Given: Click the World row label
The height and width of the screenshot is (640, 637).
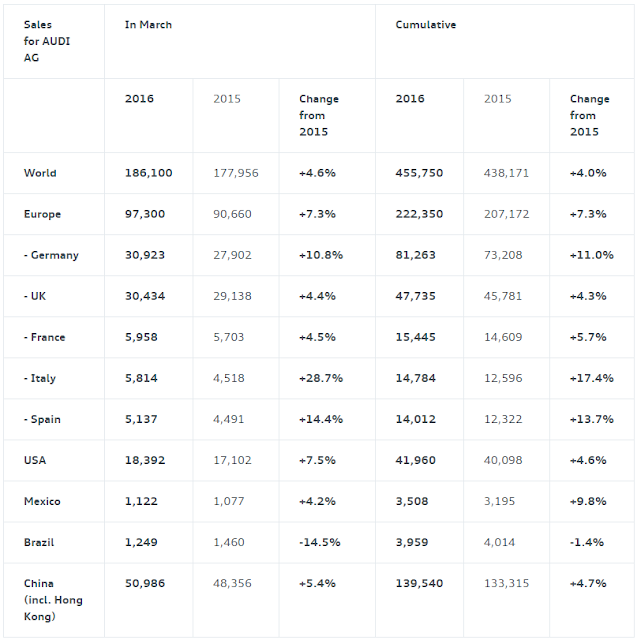Looking at the screenshot, I should 40,173.
